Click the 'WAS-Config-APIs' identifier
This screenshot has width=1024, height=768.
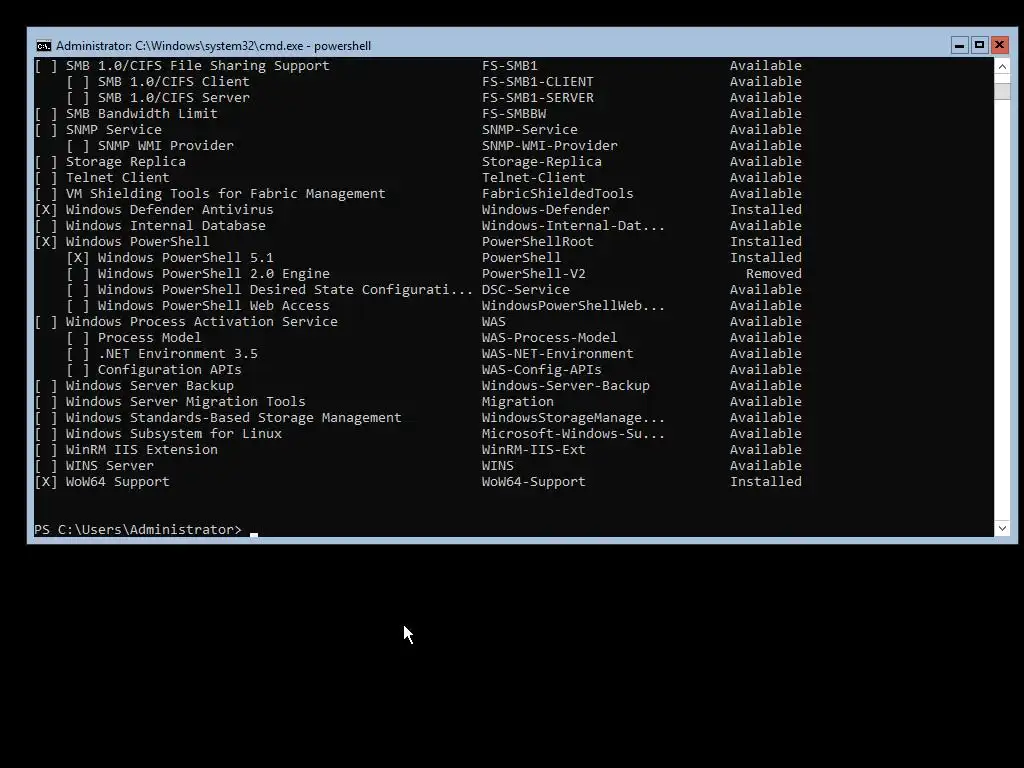[542, 370]
